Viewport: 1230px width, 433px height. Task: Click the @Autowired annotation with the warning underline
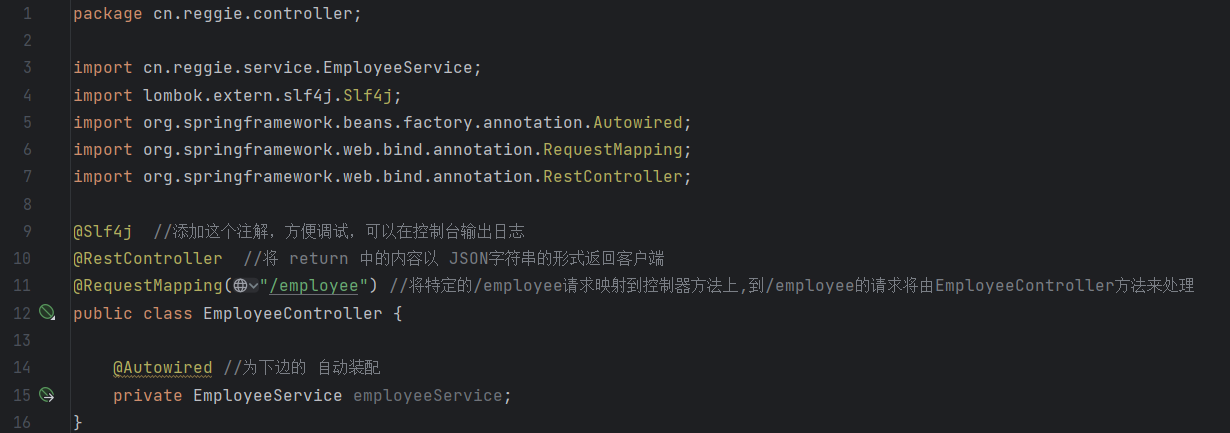[163, 368]
